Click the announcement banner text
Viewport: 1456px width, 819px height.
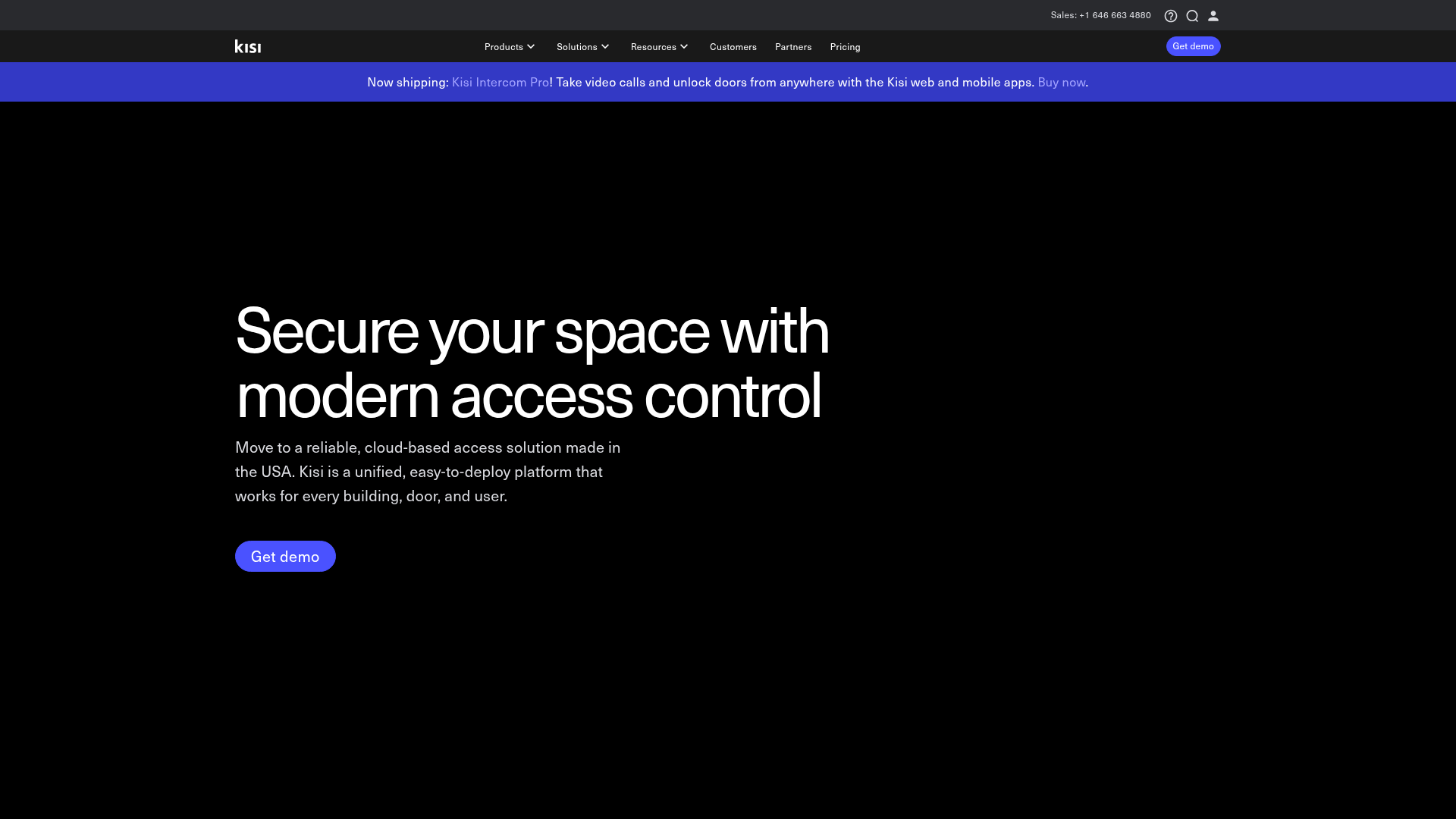pyautogui.click(x=728, y=81)
